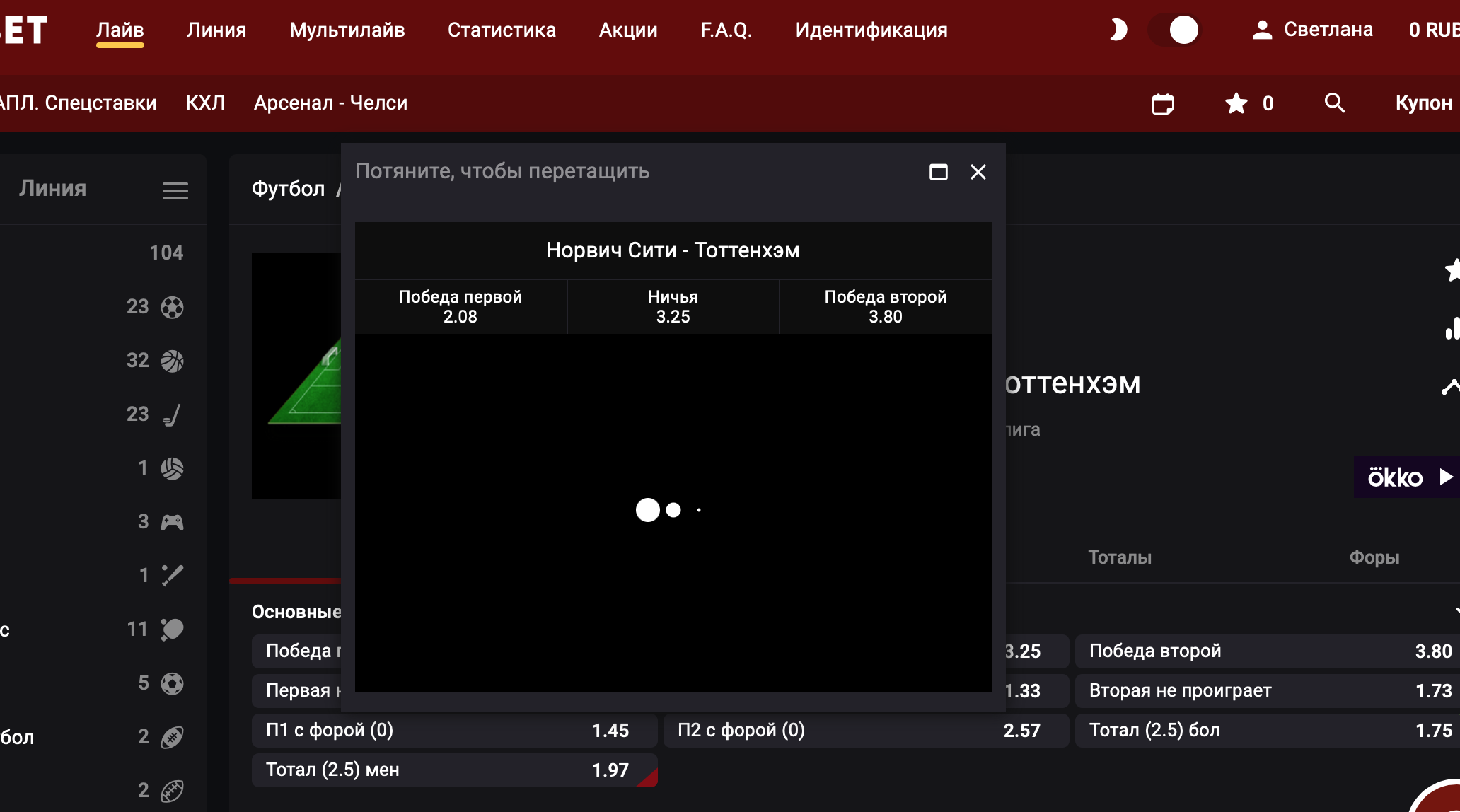This screenshot has height=812, width=1460.
Task: Switch to the Форы markets tab
Action: (1374, 557)
